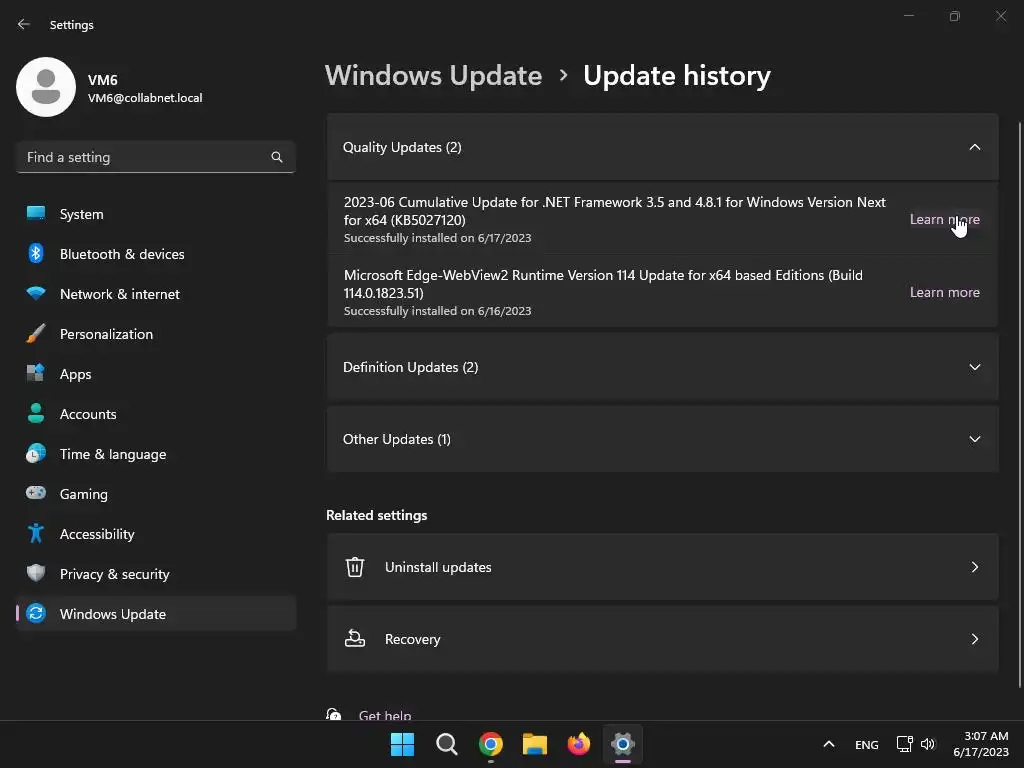The image size is (1024, 768).
Task: Click the VM6@collabnet.local account text
Action: coord(145,98)
